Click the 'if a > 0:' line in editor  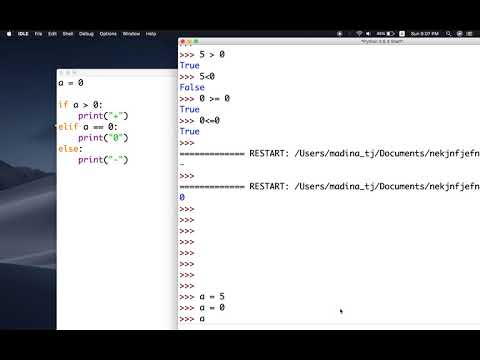click(x=80, y=105)
